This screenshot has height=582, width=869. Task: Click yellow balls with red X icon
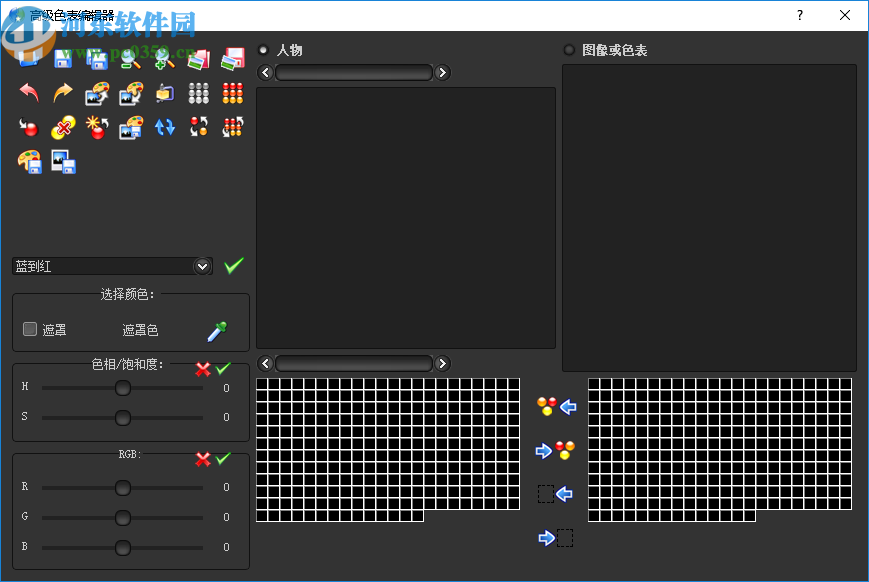(63, 127)
